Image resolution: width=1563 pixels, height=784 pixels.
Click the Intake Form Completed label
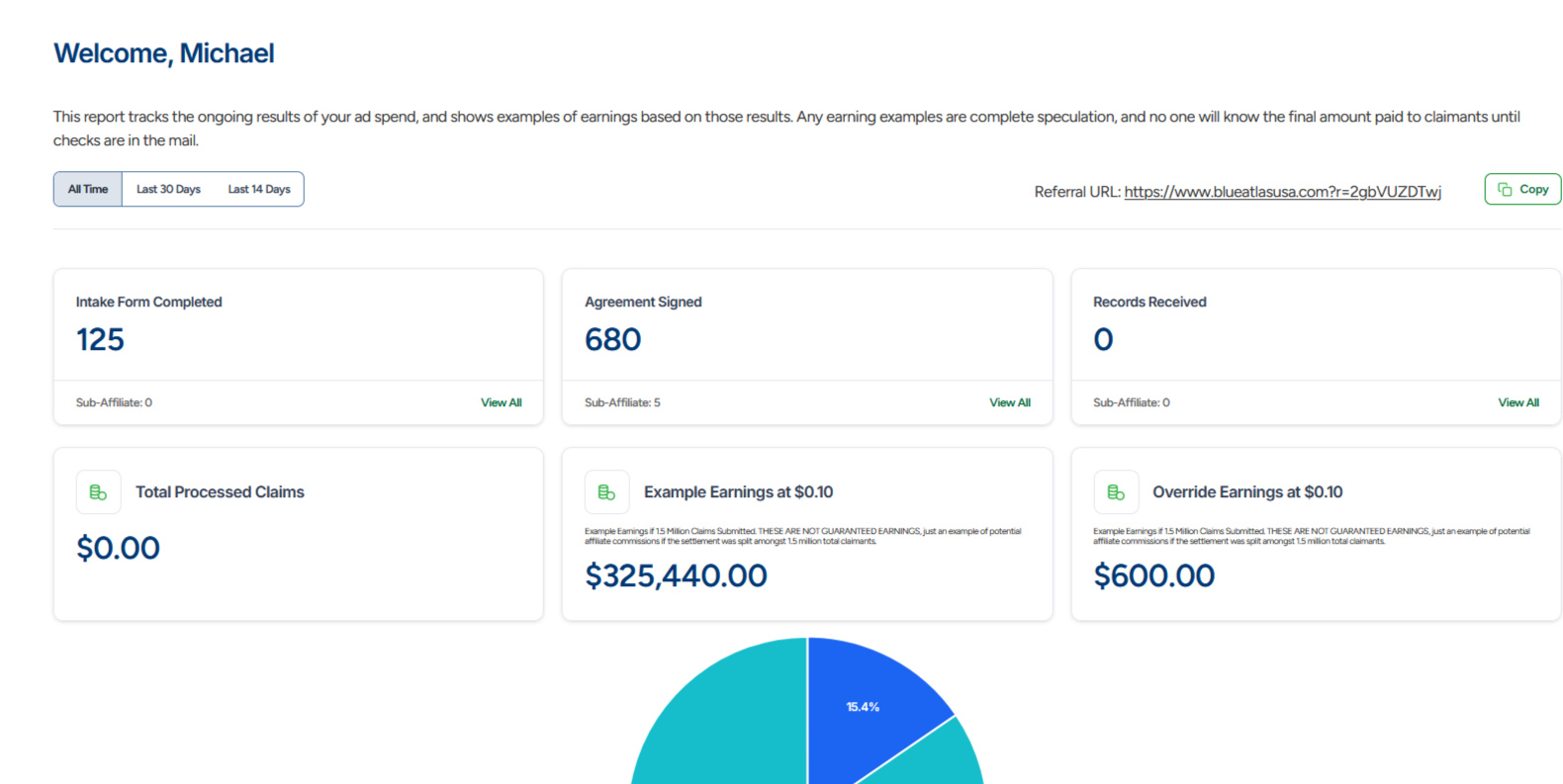click(x=148, y=302)
